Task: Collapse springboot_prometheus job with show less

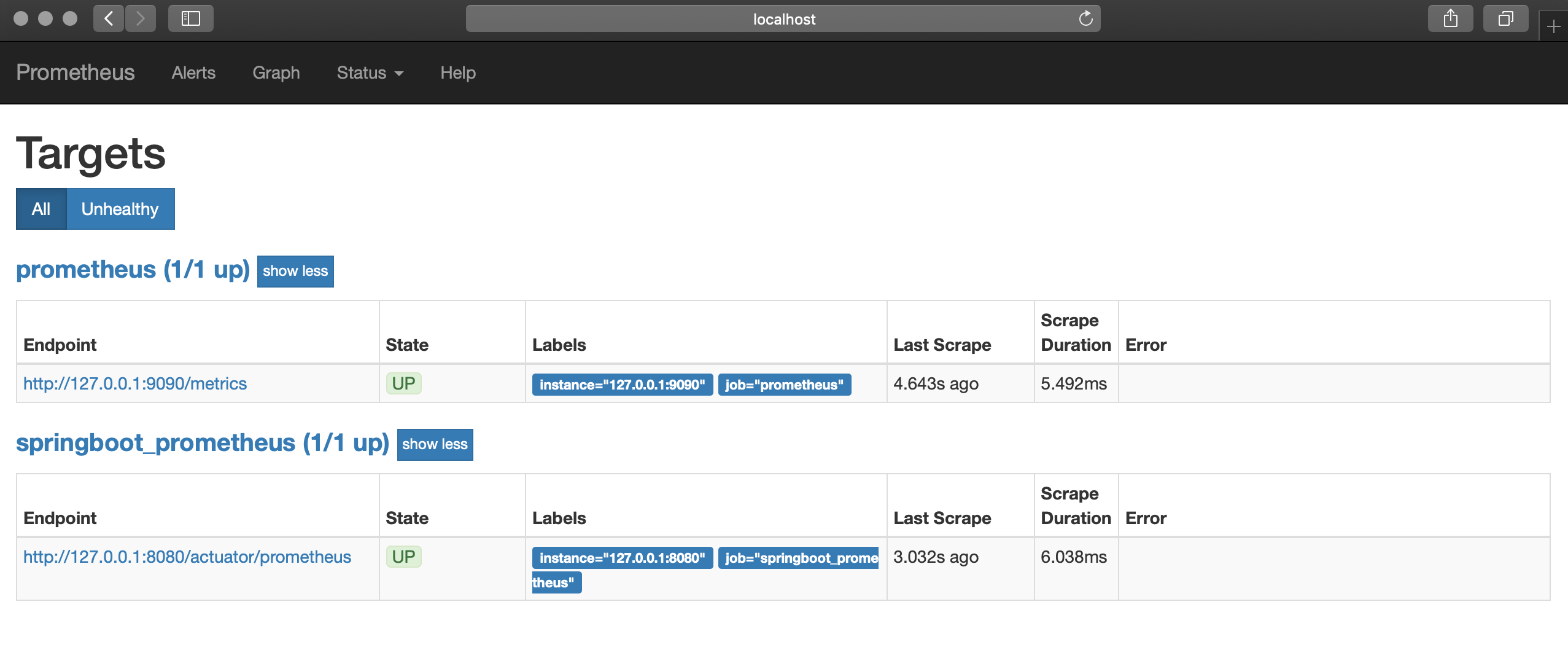Action: 435,444
